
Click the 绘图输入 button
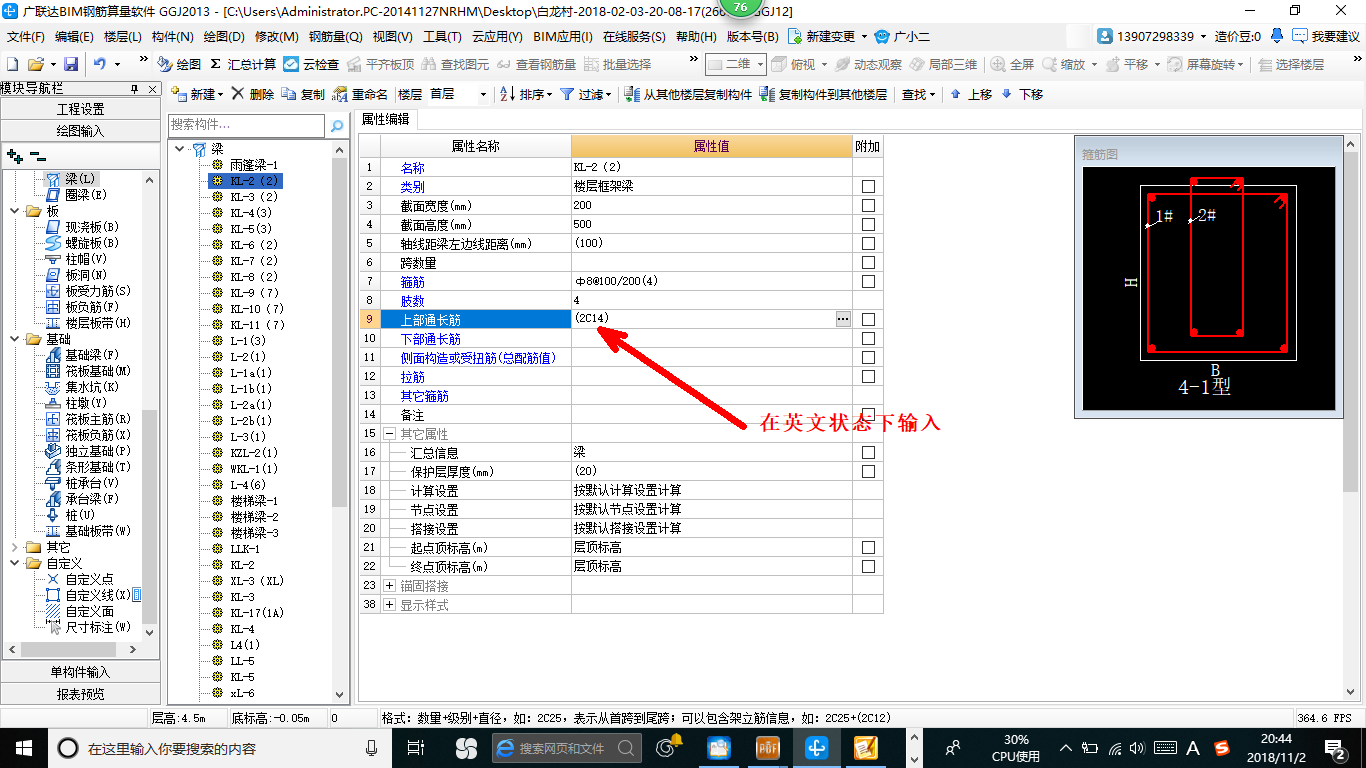click(80, 131)
